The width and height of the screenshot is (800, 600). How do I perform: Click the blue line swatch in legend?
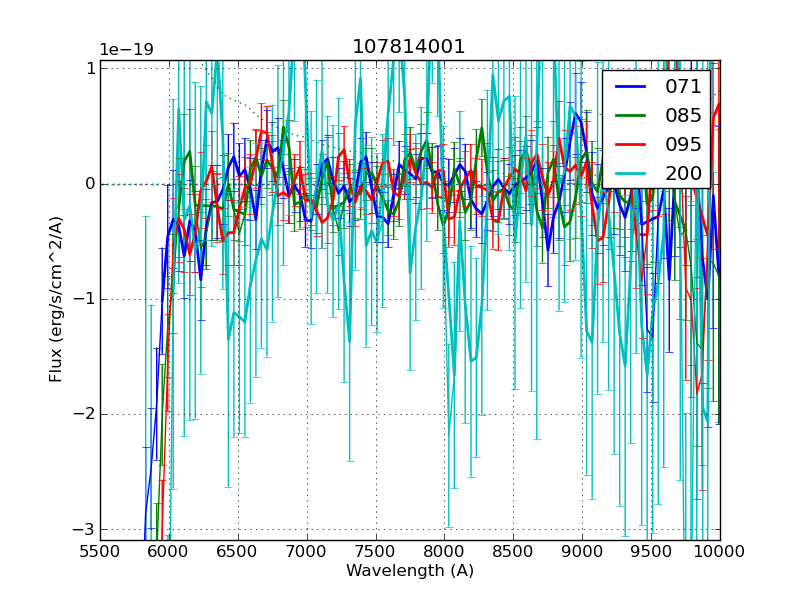click(x=630, y=87)
